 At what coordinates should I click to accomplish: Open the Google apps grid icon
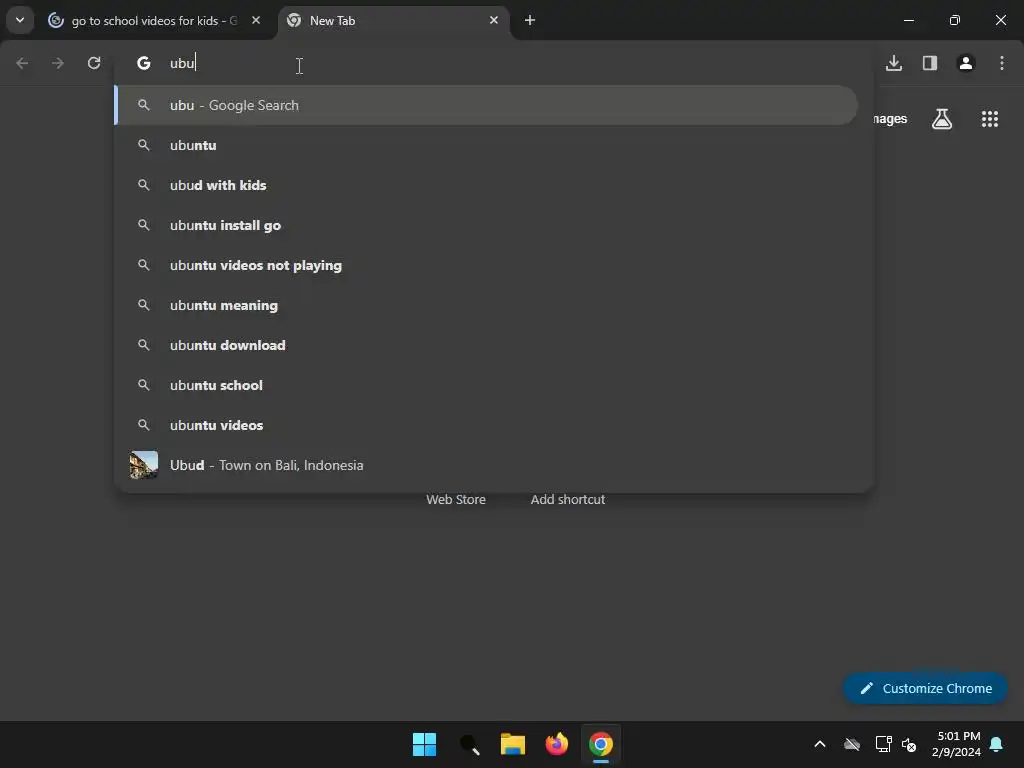click(x=989, y=119)
